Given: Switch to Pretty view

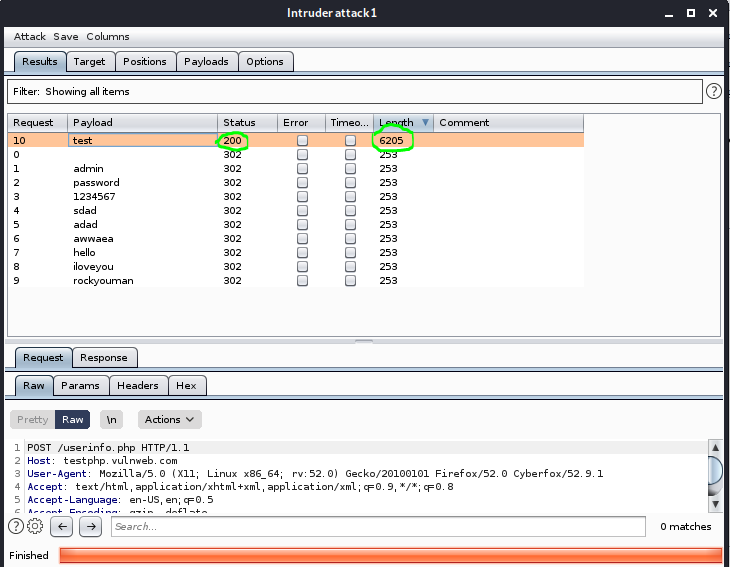Looking at the screenshot, I should coord(33,419).
